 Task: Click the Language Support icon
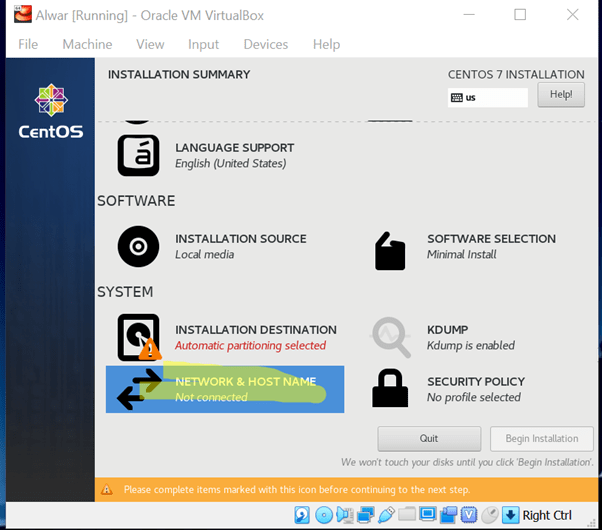tap(138, 155)
